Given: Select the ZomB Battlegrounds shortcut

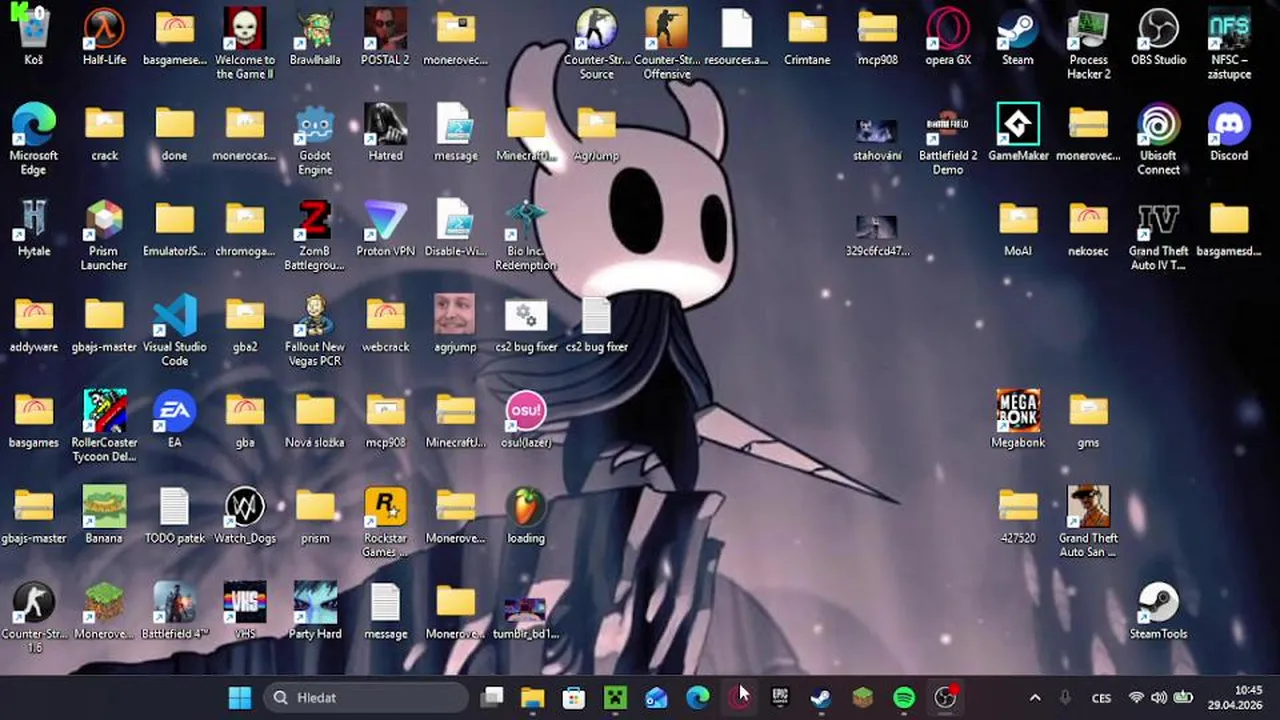Looking at the screenshot, I should point(315,235).
